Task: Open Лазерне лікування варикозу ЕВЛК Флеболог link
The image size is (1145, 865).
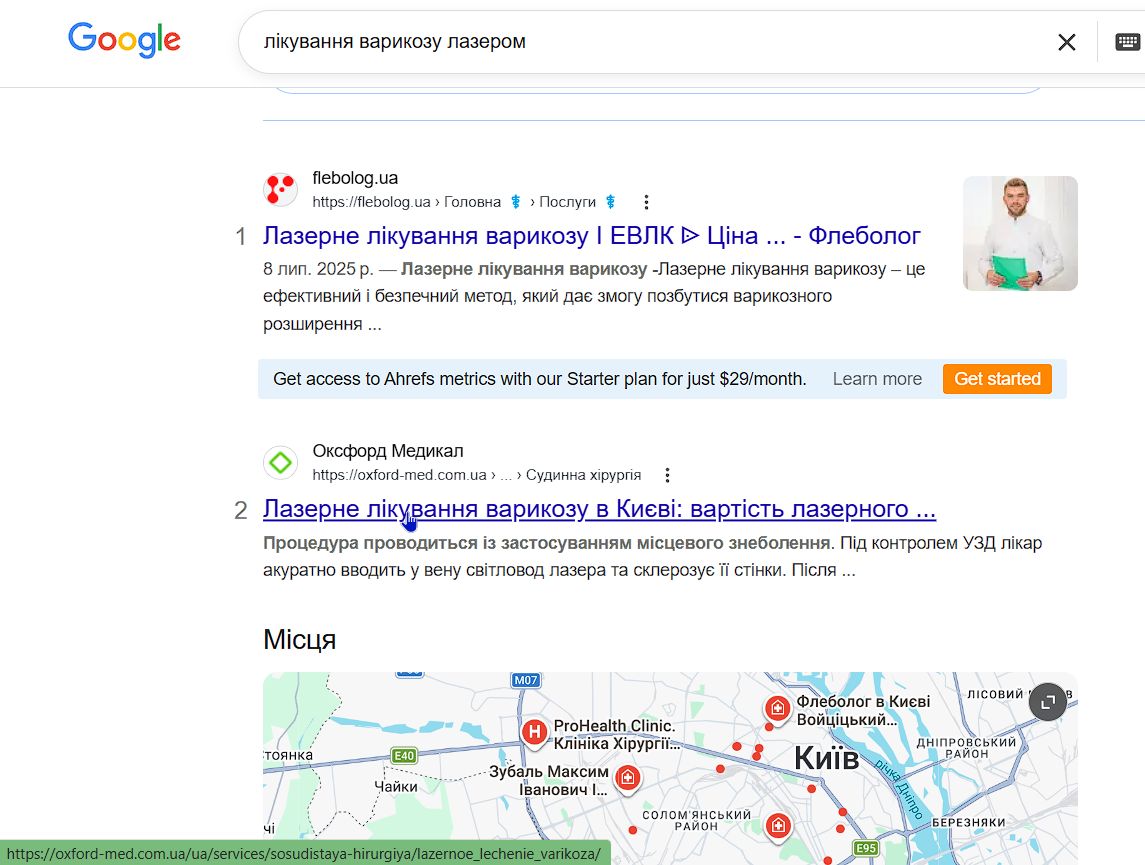Action: [x=591, y=236]
